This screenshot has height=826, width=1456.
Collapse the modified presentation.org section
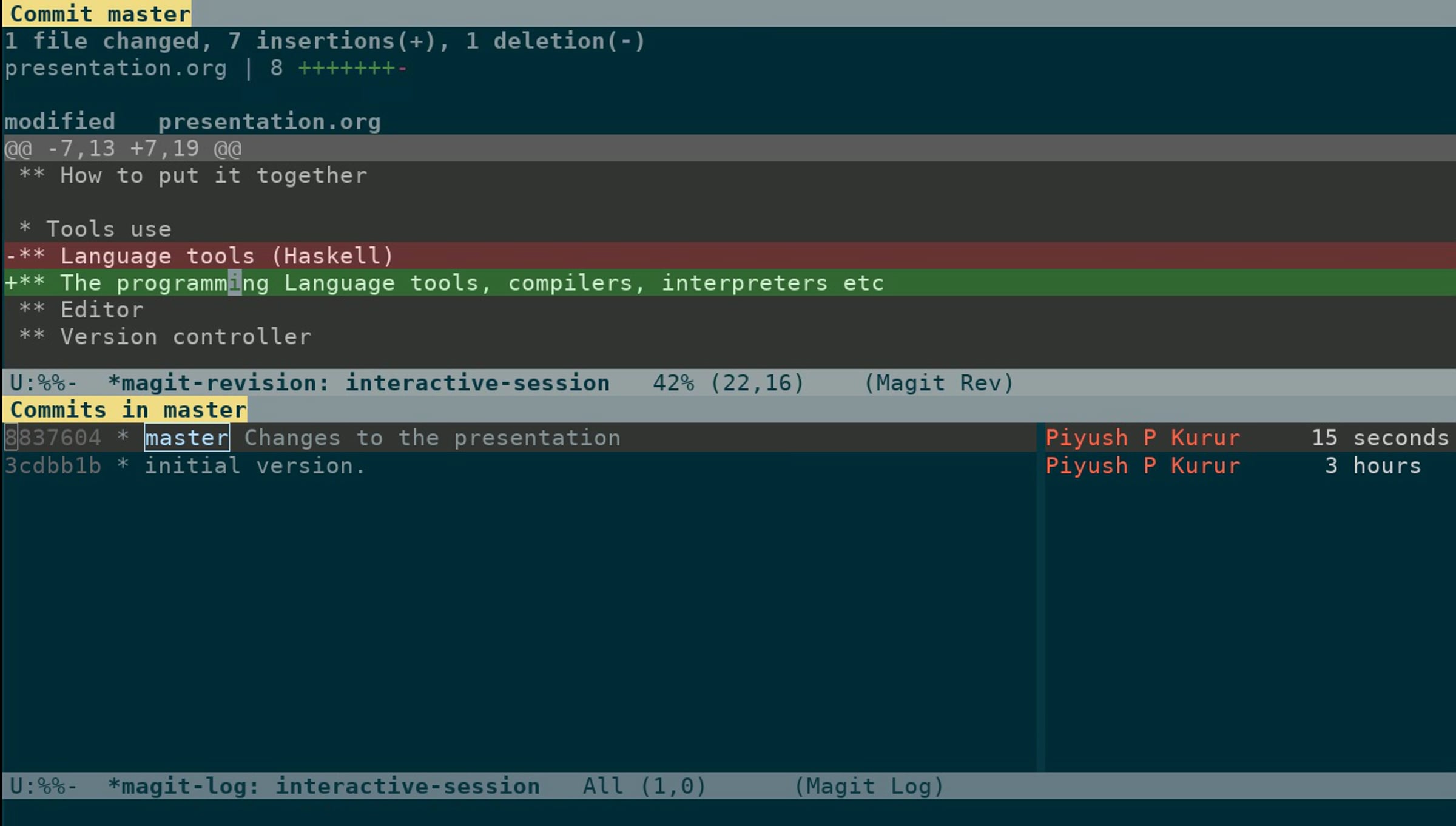point(192,122)
